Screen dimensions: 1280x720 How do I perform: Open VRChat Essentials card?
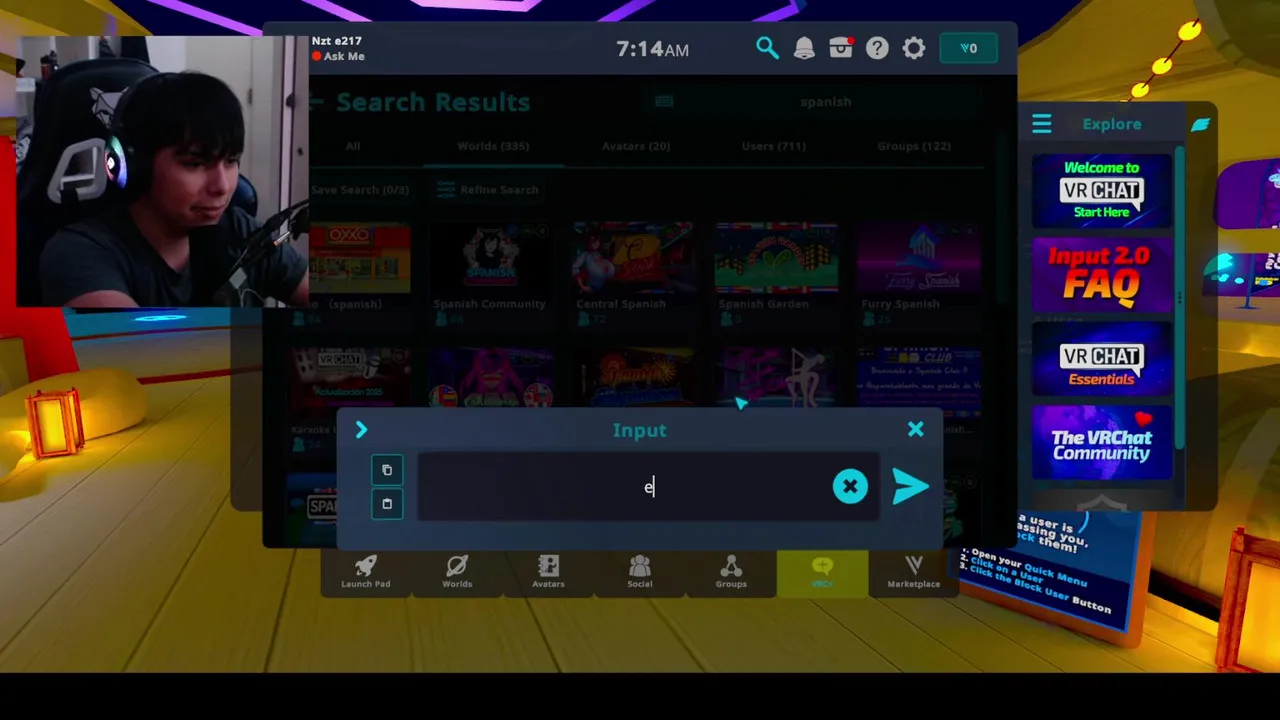point(1101,358)
